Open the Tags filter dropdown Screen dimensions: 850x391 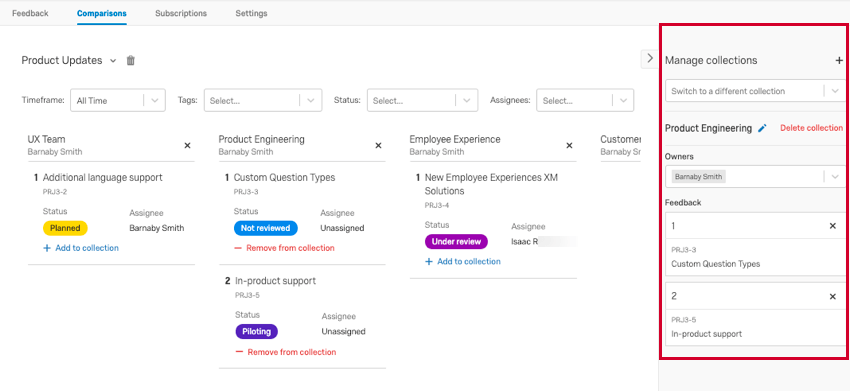click(x=263, y=100)
